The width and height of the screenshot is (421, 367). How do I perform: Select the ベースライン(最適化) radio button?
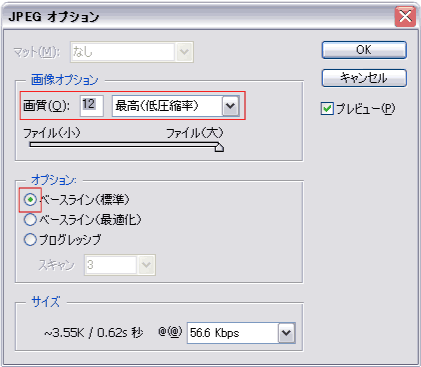30,220
